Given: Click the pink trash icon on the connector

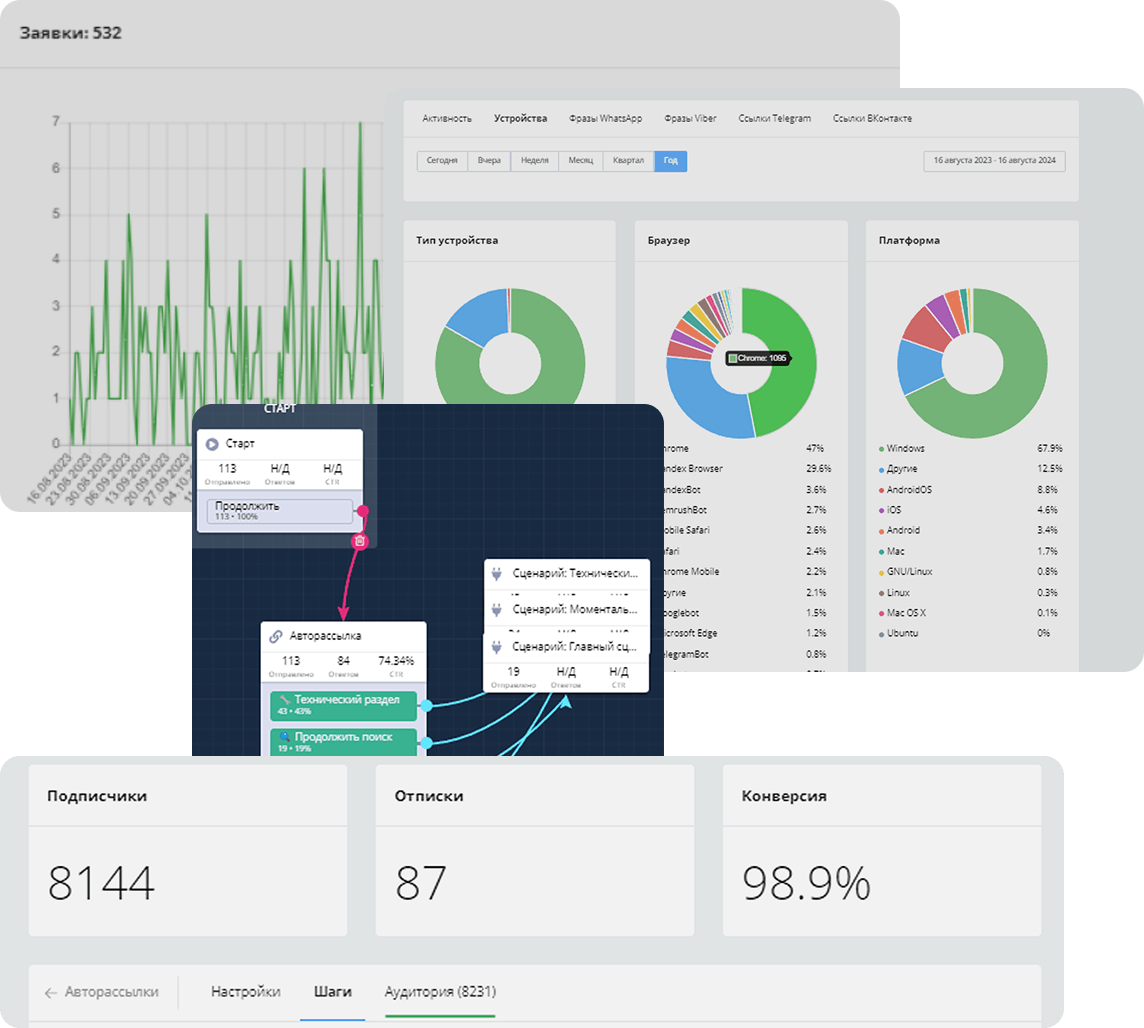Looking at the screenshot, I should 361,541.
